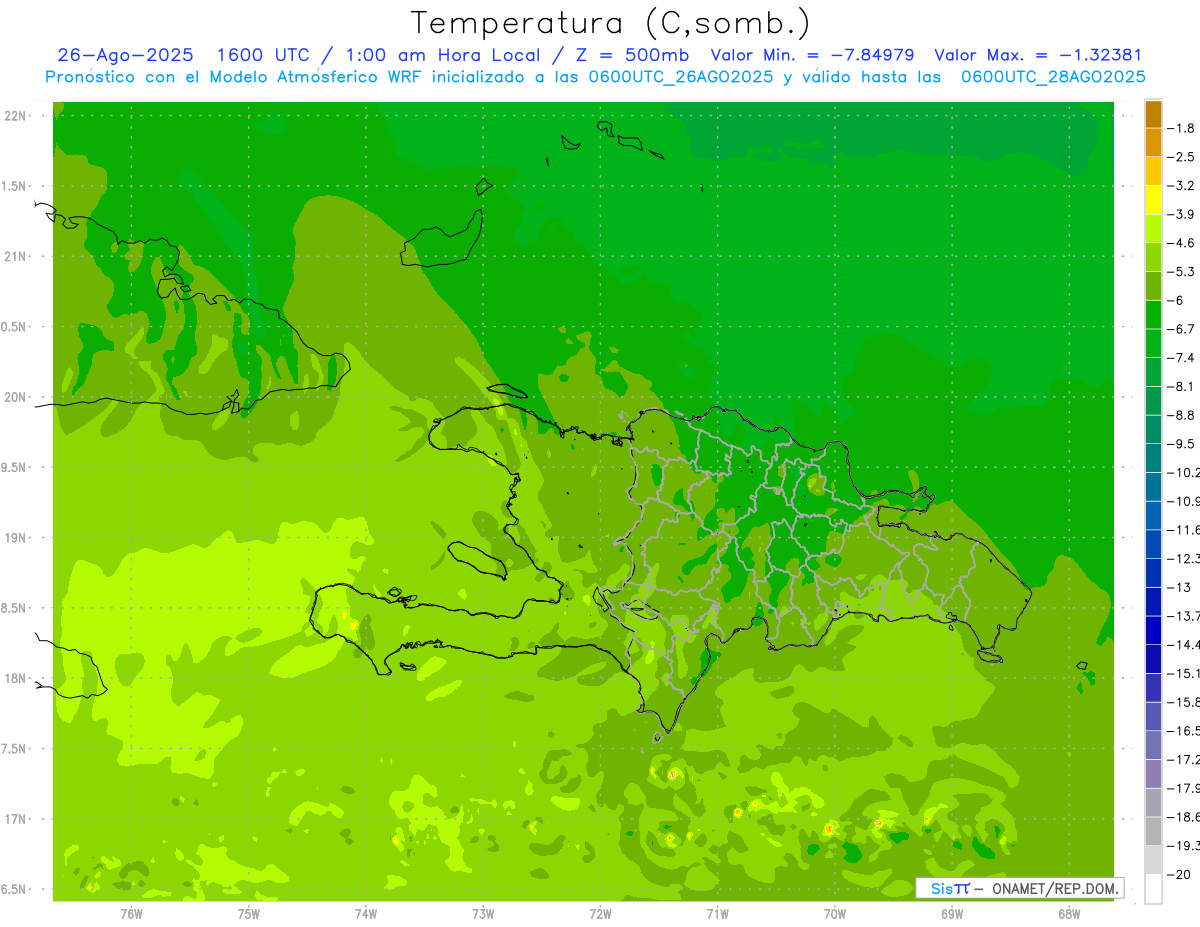
Task: Click the time text "1600 UTC"
Action: click(x=263, y=55)
